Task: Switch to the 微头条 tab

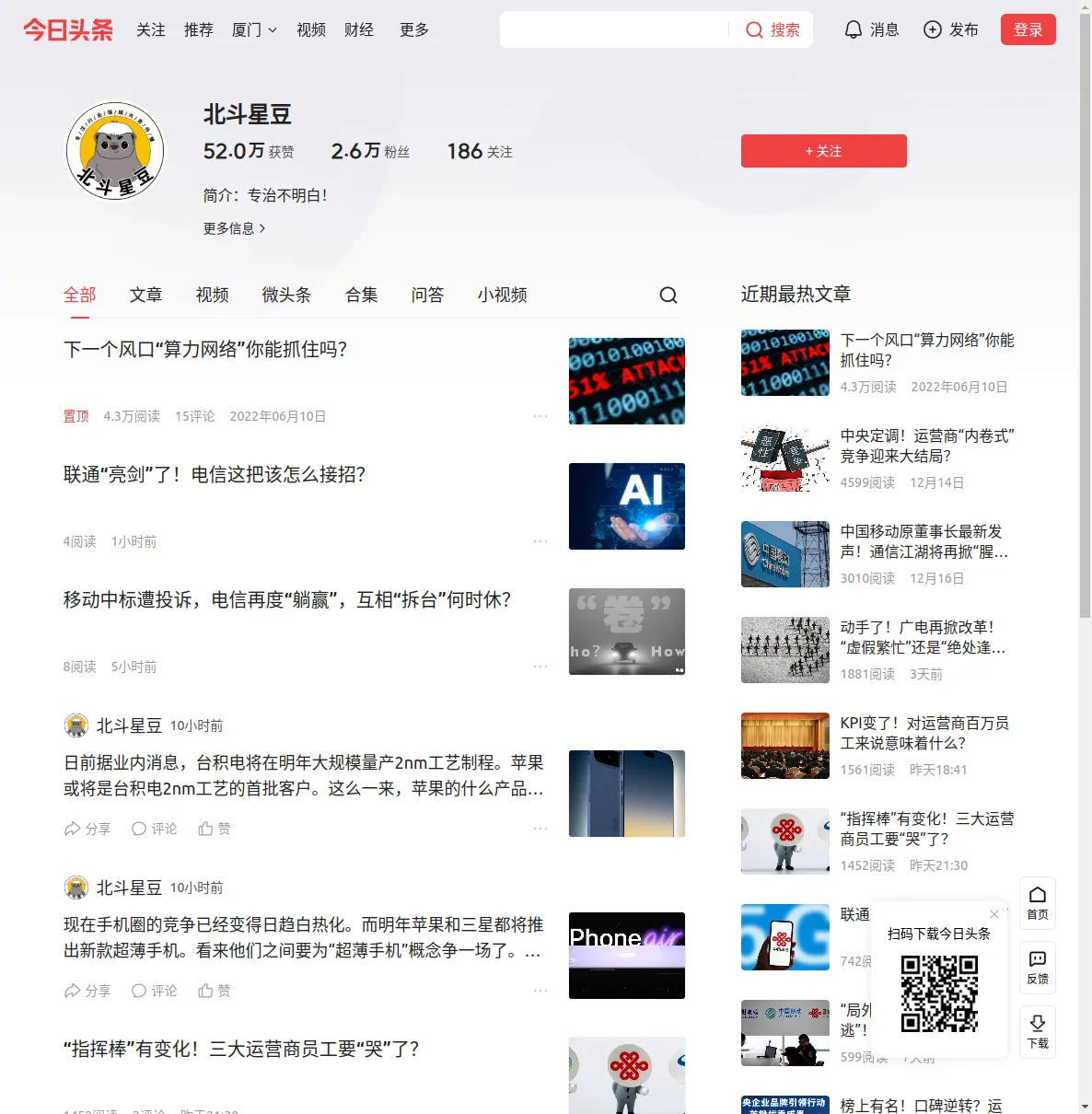Action: click(x=287, y=295)
